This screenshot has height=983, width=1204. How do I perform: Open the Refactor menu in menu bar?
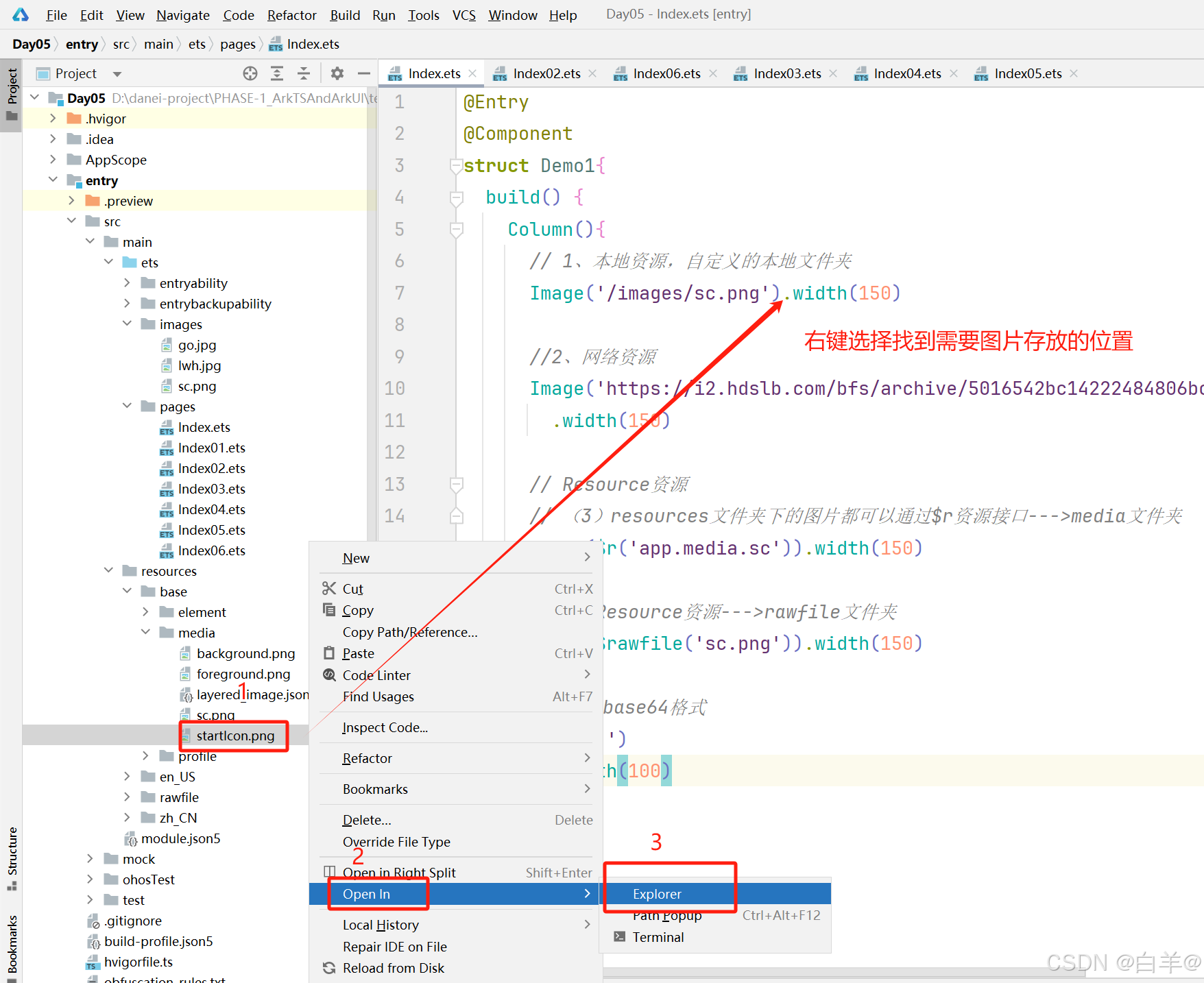point(292,15)
